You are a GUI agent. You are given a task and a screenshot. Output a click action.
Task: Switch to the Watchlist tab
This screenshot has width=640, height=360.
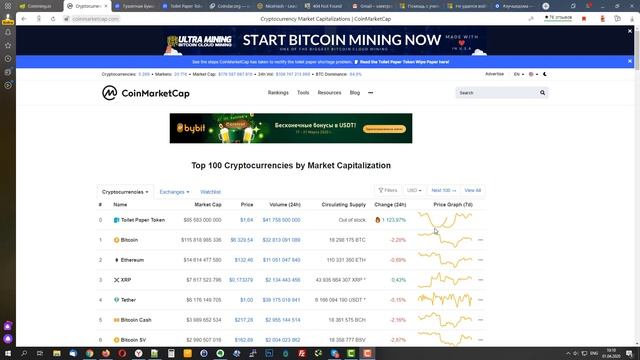pos(210,192)
